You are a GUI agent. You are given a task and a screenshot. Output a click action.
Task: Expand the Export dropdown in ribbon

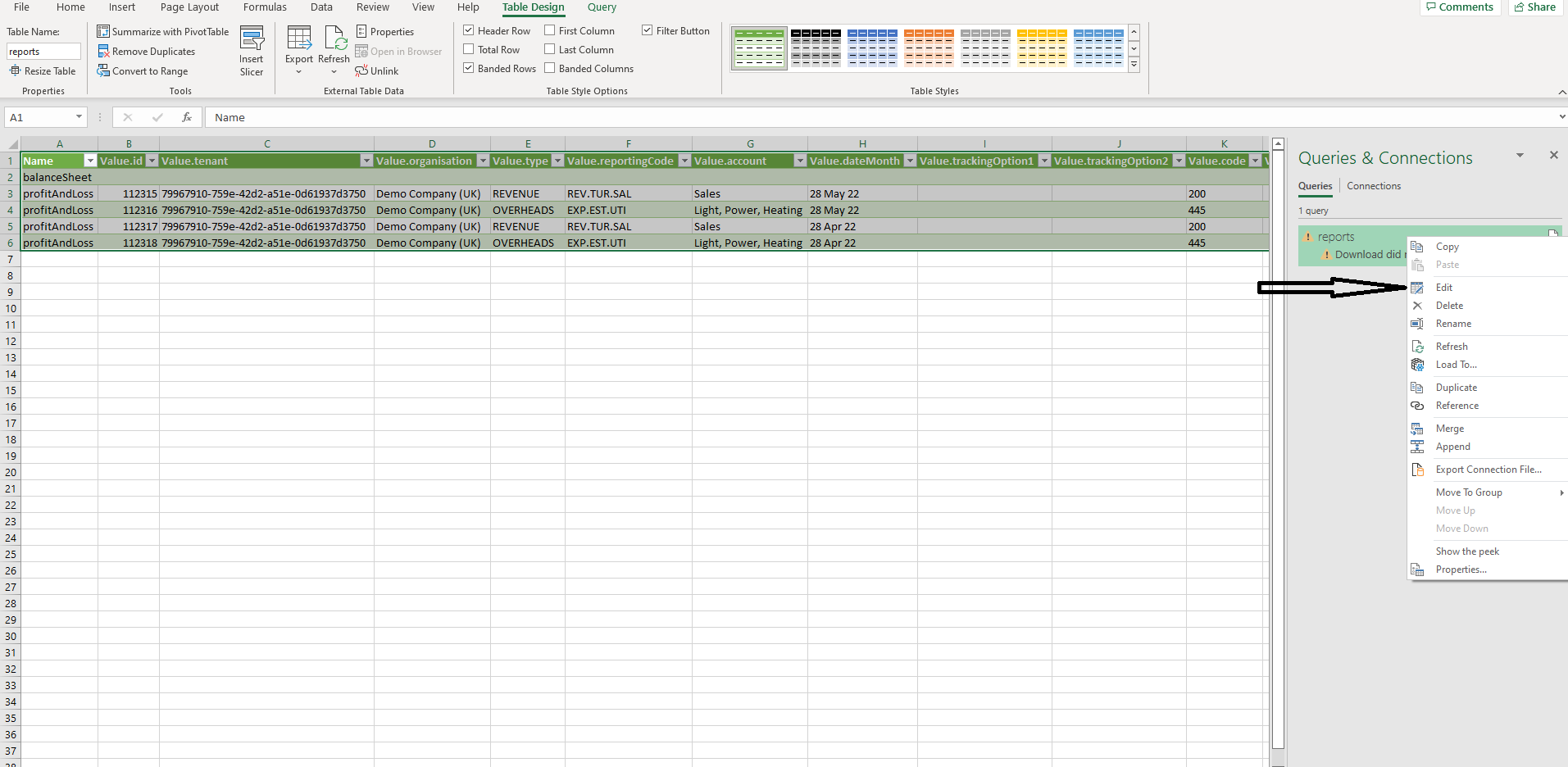[298, 71]
